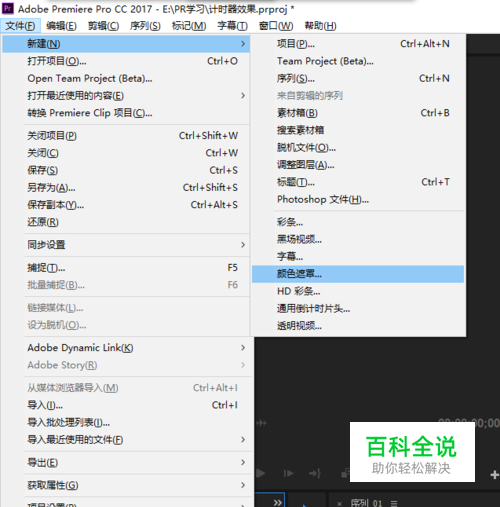Expand 打开最近使用的内容(E) submenu
500x507 pixels.
126,96
